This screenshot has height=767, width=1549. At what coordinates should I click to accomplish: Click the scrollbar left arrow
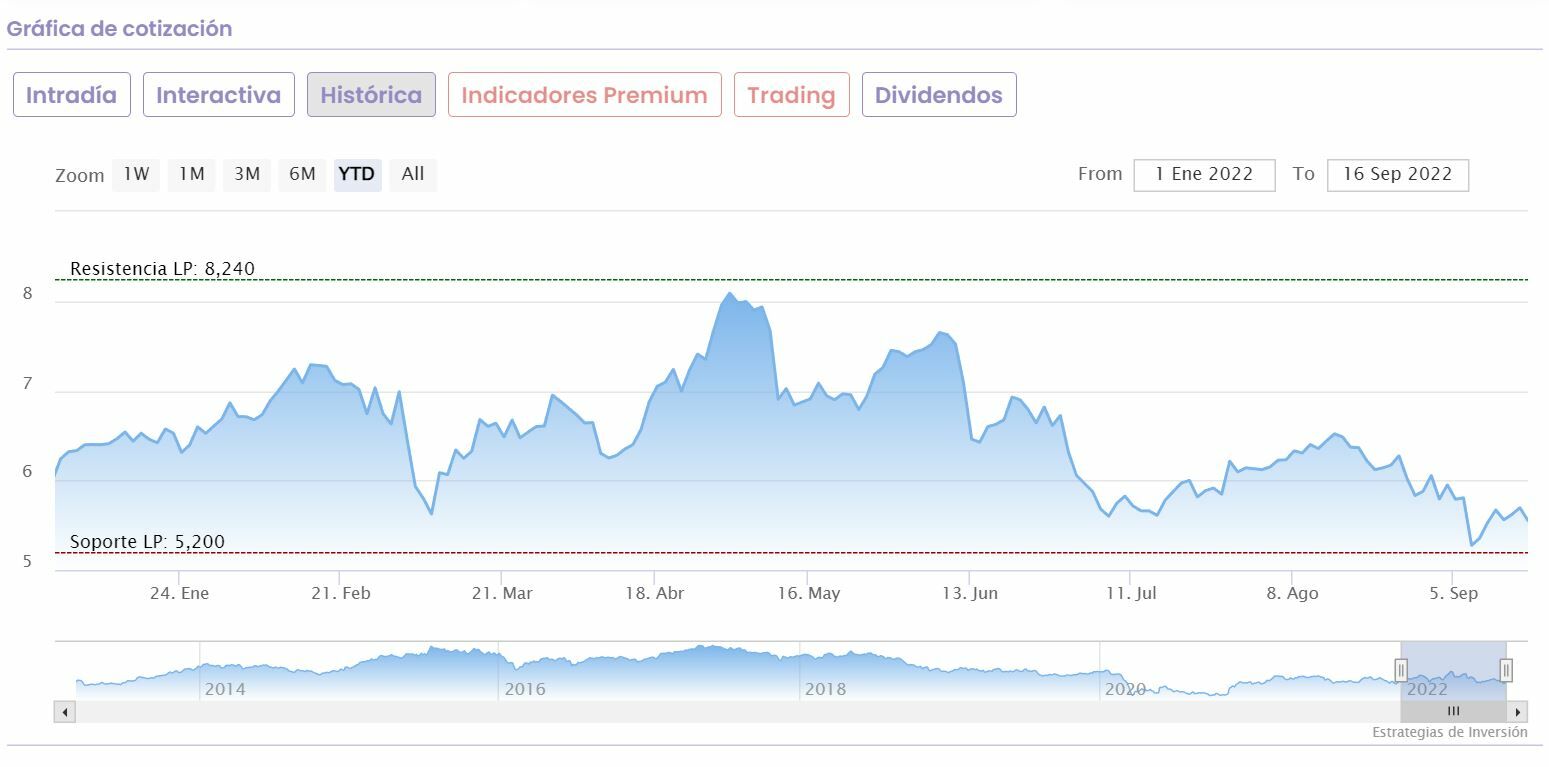[65, 712]
